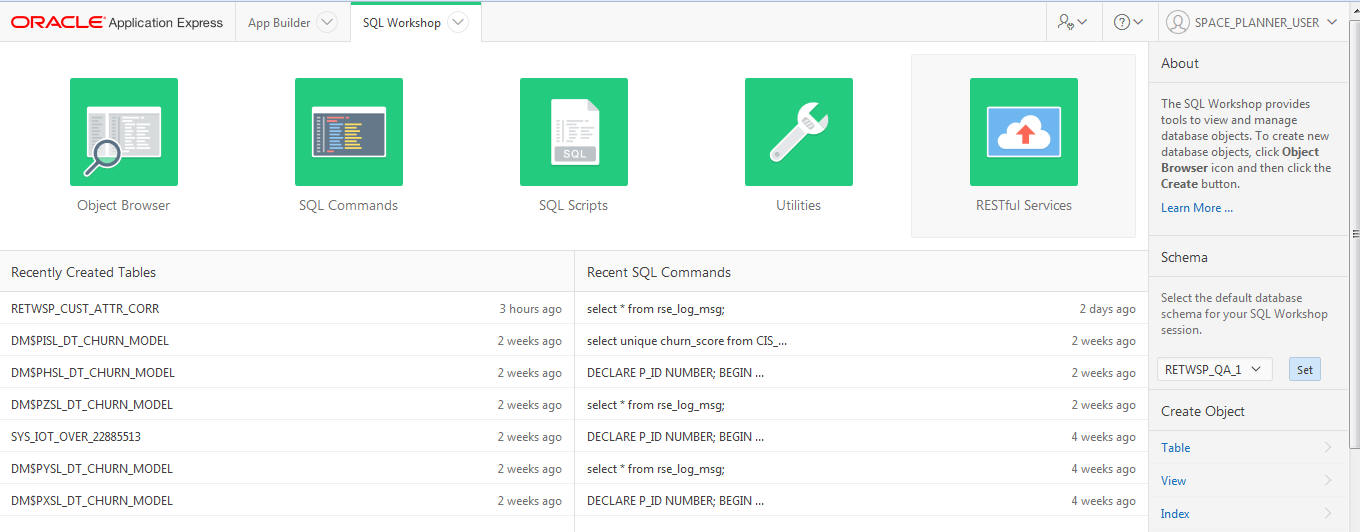This screenshot has height=532, width=1360.
Task: Click the user avatar icon
Action: coord(1178,22)
